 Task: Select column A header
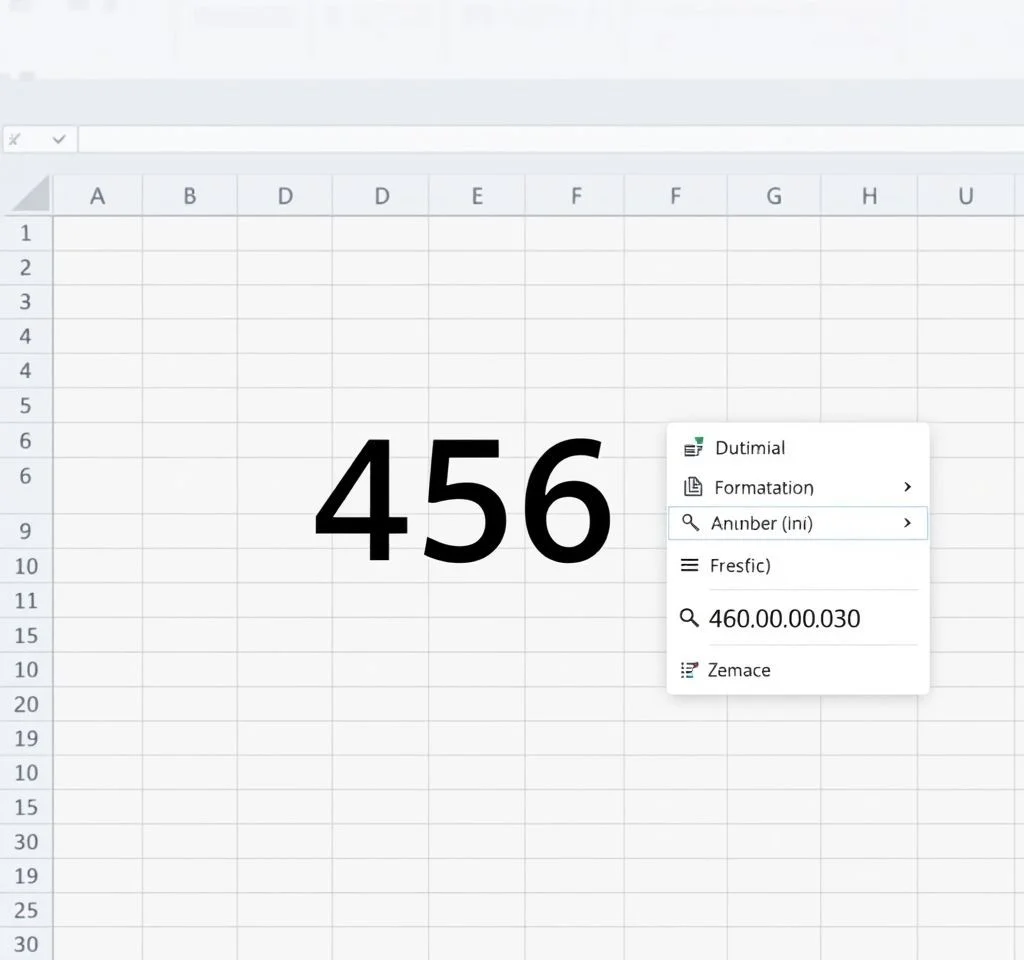pyautogui.click(x=97, y=196)
